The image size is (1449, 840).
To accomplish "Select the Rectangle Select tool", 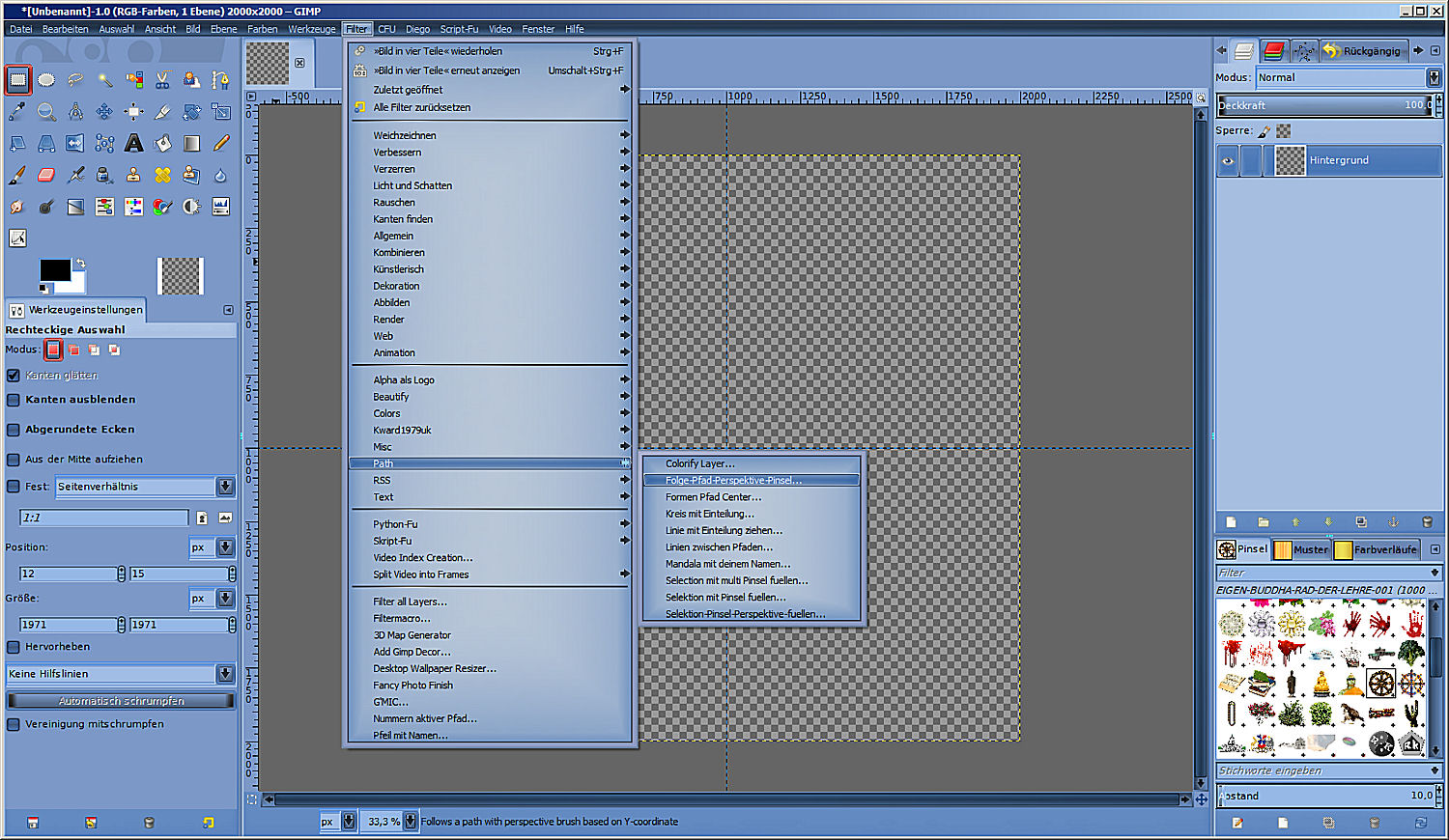I will point(17,80).
